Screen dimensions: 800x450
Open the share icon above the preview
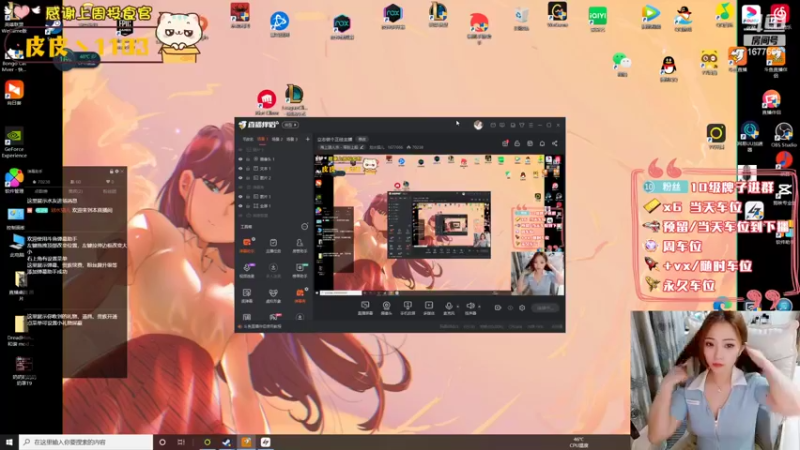555,143
